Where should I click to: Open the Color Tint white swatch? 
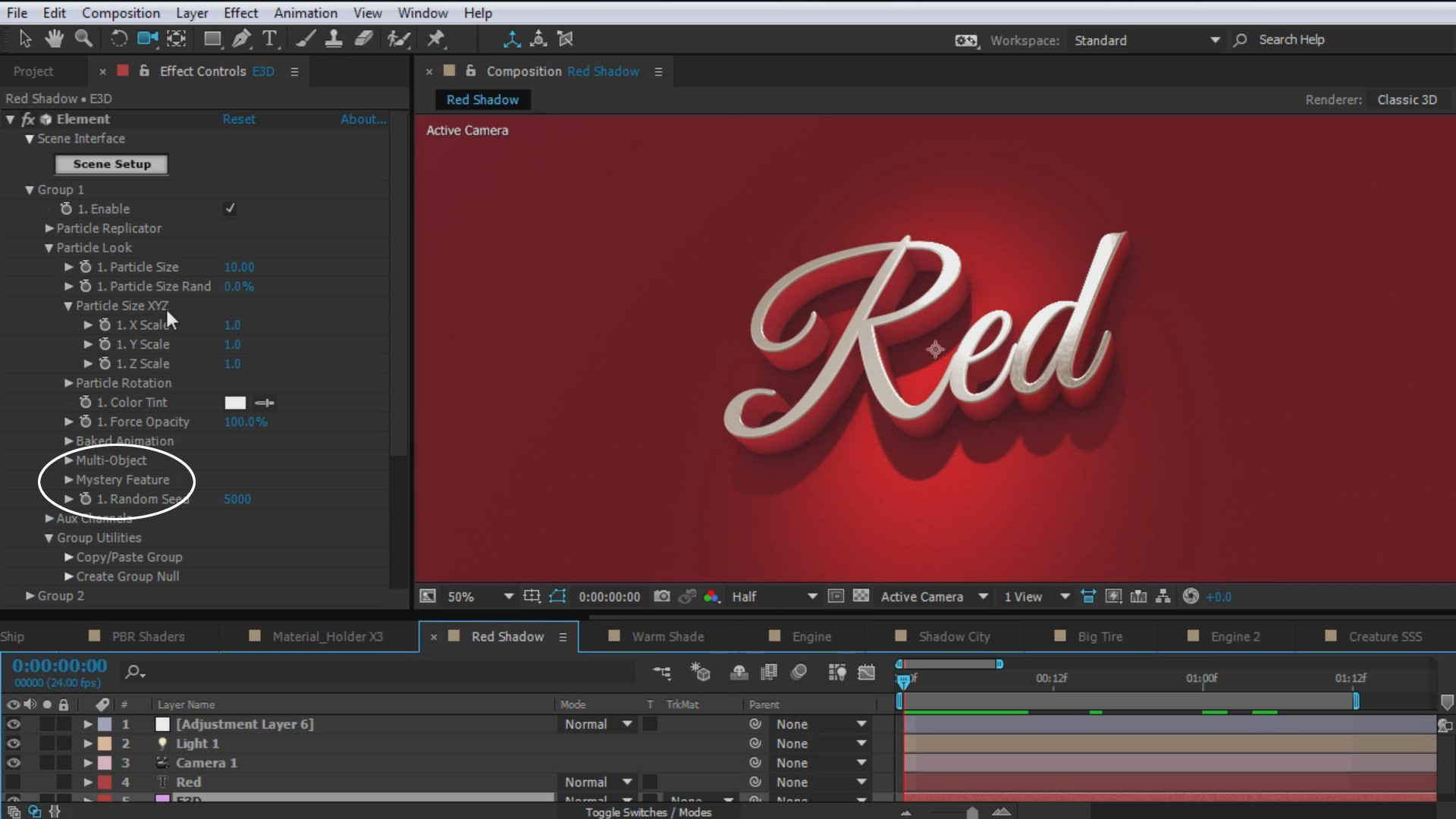click(235, 403)
